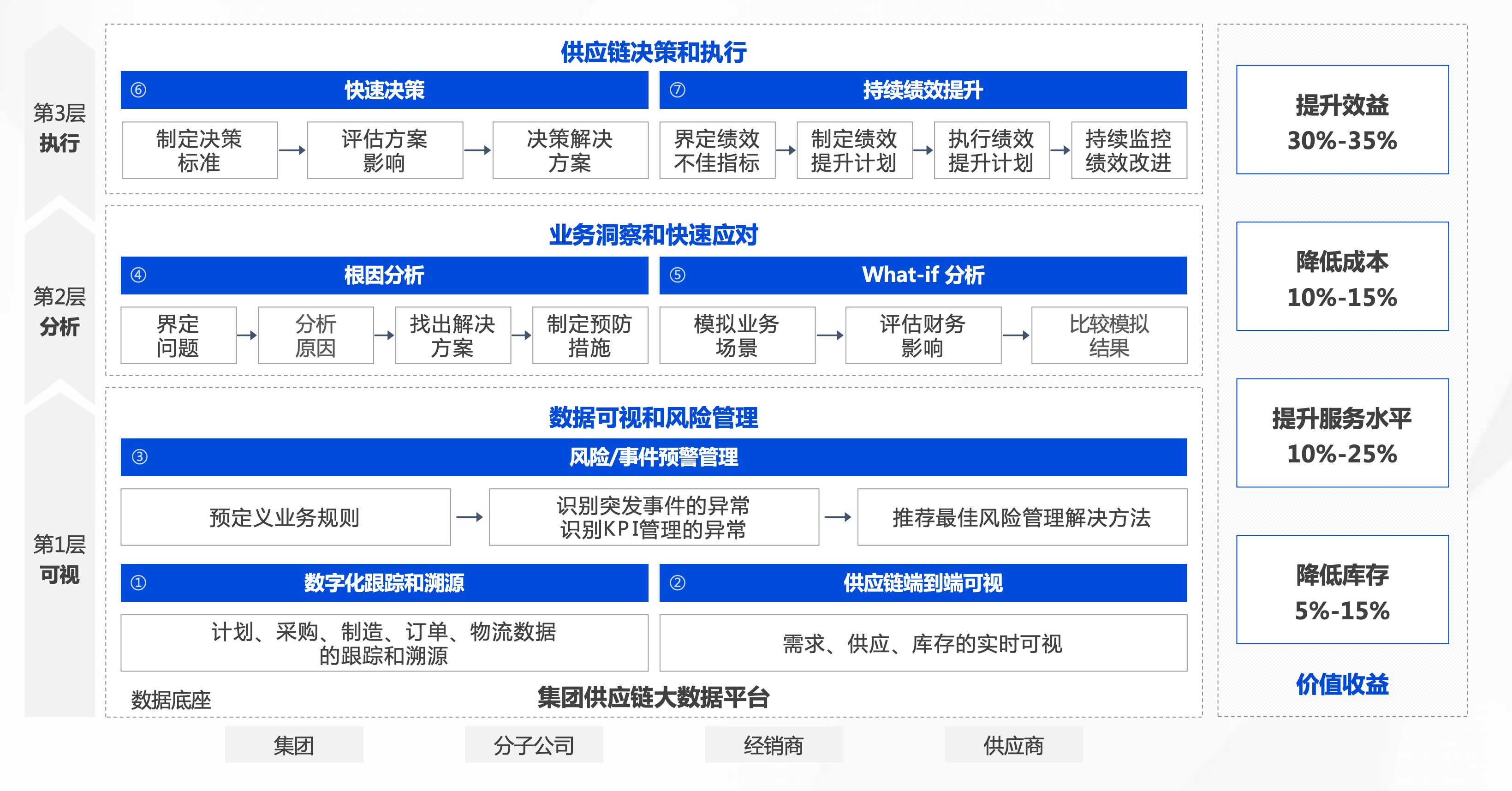The height and width of the screenshot is (791, 1512).
Task: Open the 分子公司 box
Action: (534, 744)
